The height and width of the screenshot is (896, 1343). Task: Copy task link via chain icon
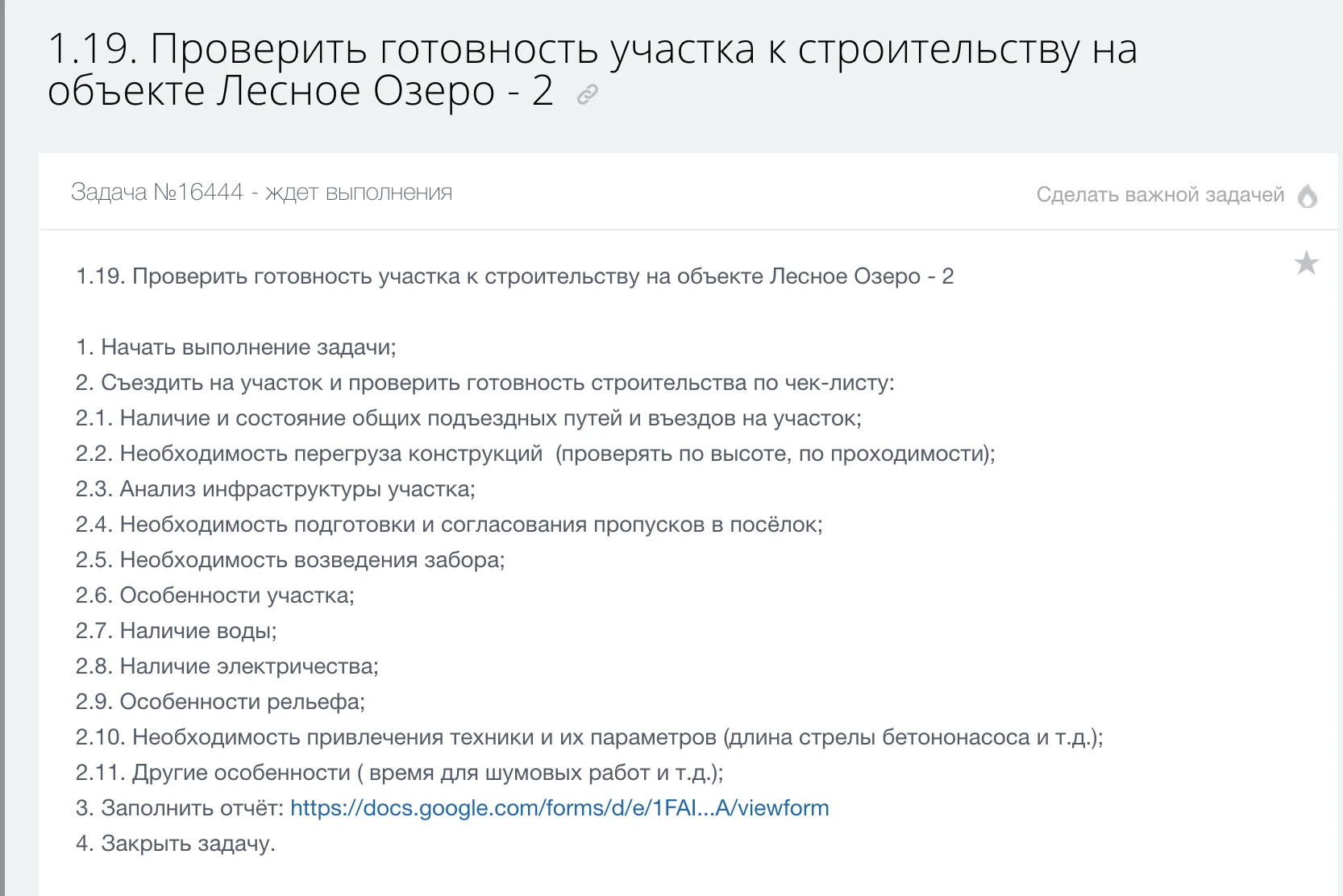tap(588, 95)
